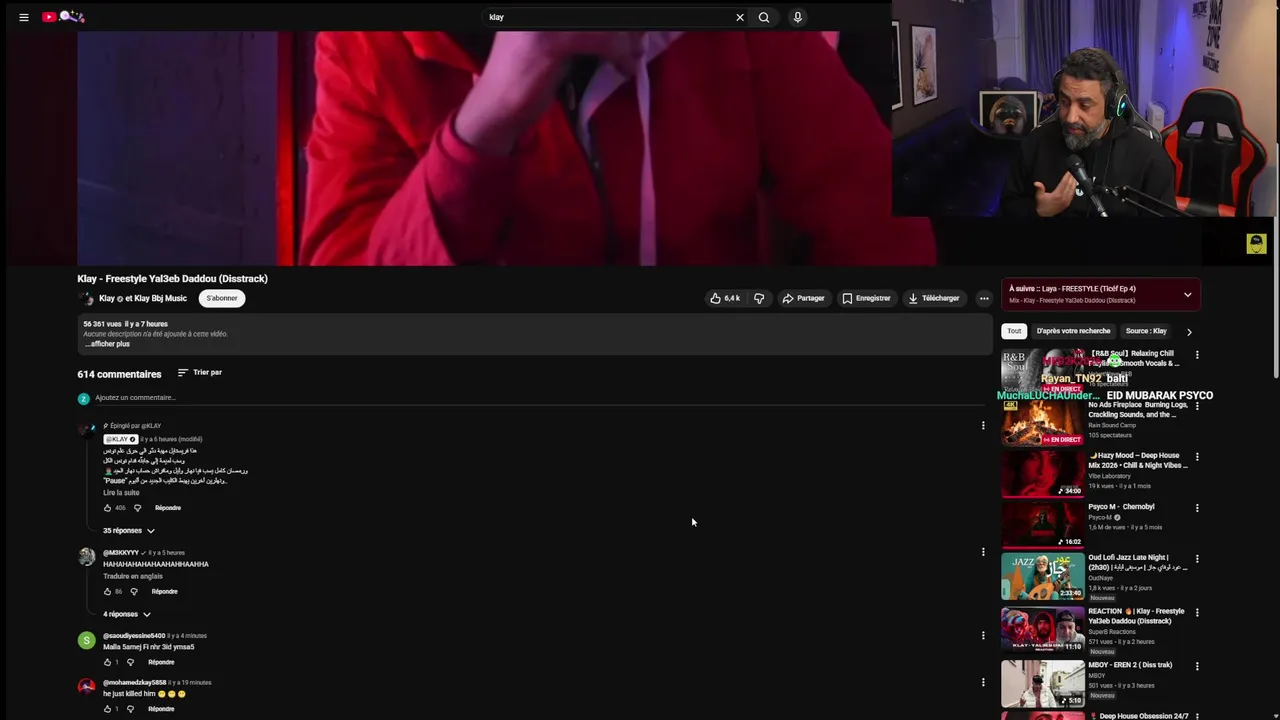
Task: Open the Klay channel avatar
Action: point(86,298)
